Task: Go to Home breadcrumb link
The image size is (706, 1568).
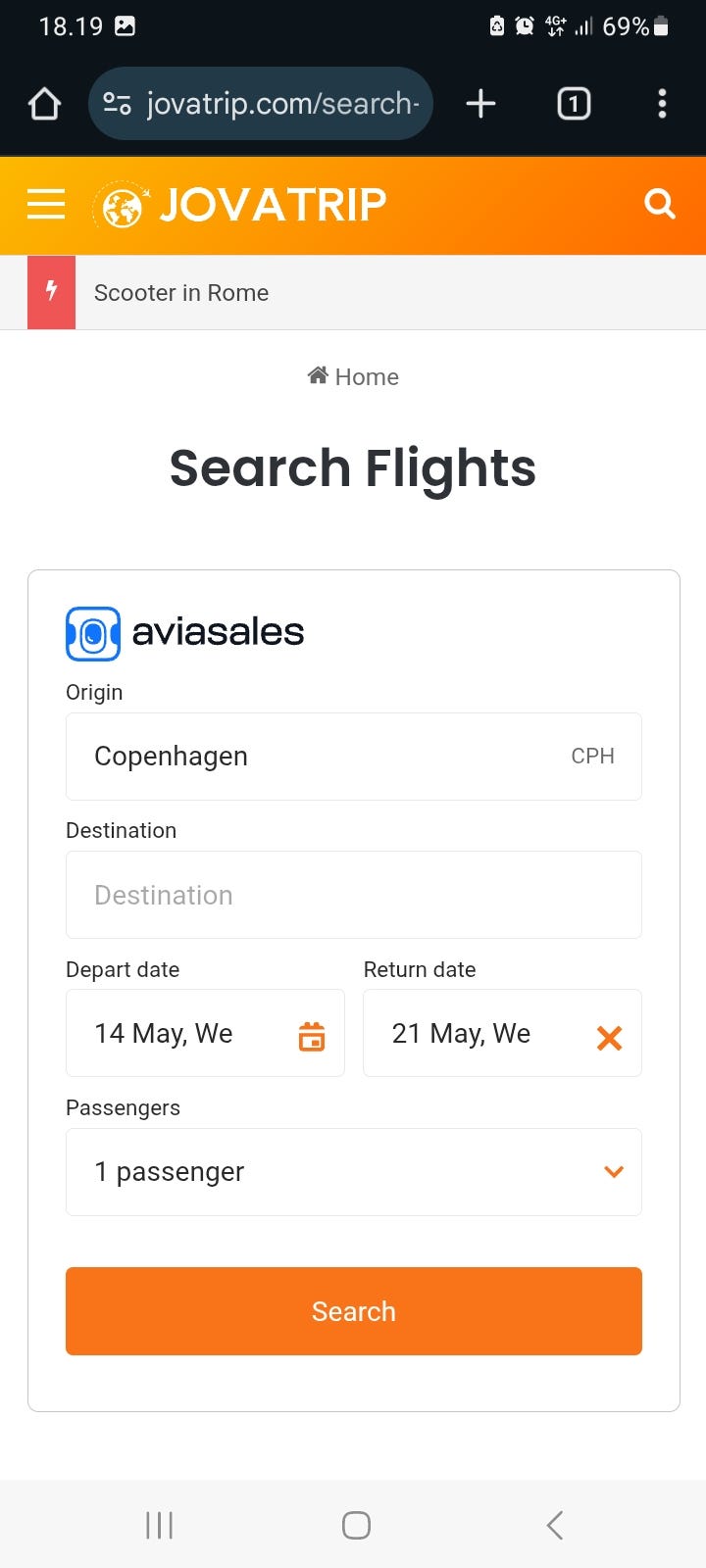Action: (x=354, y=377)
